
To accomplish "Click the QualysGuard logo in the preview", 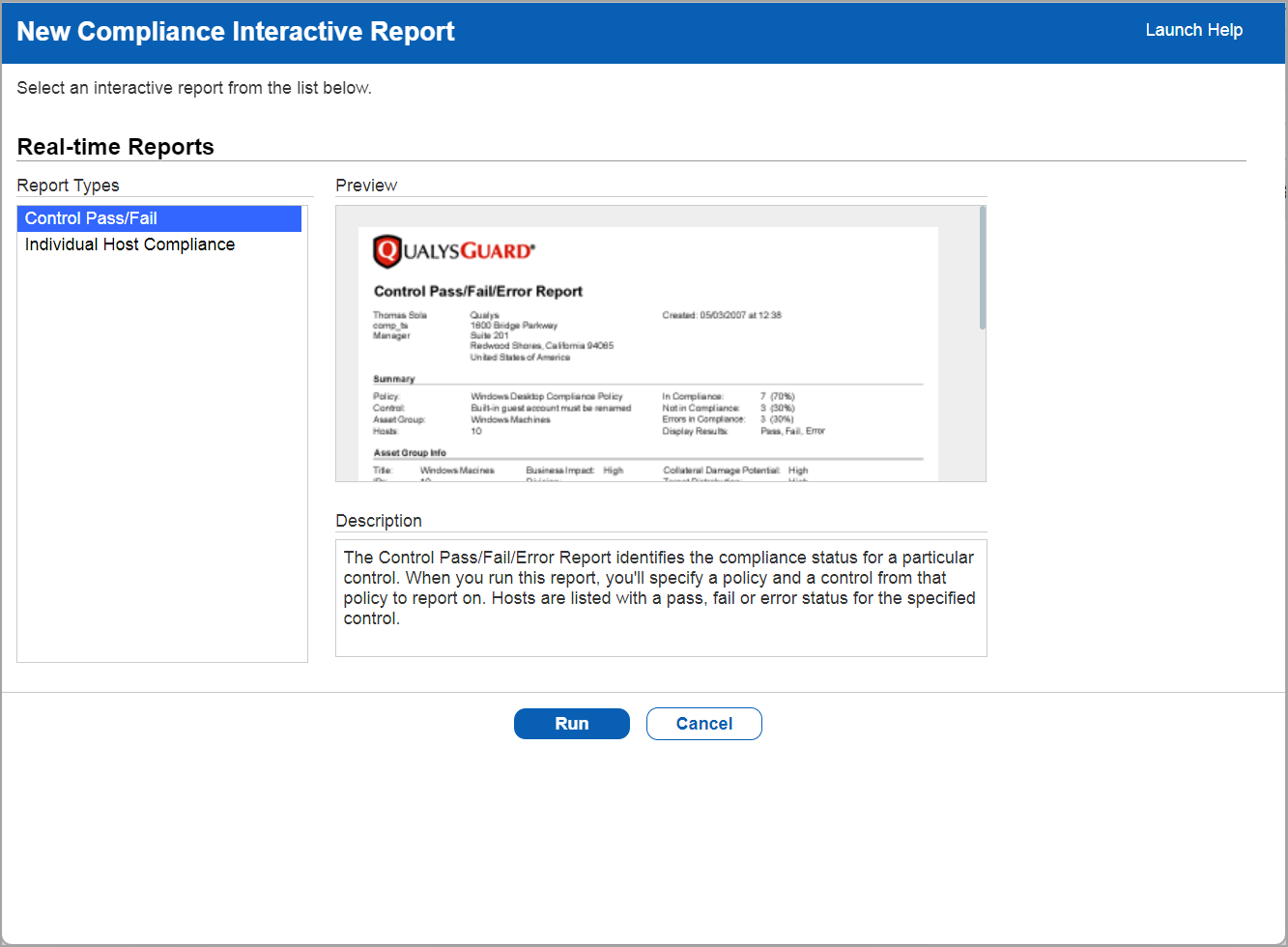I will [x=453, y=251].
